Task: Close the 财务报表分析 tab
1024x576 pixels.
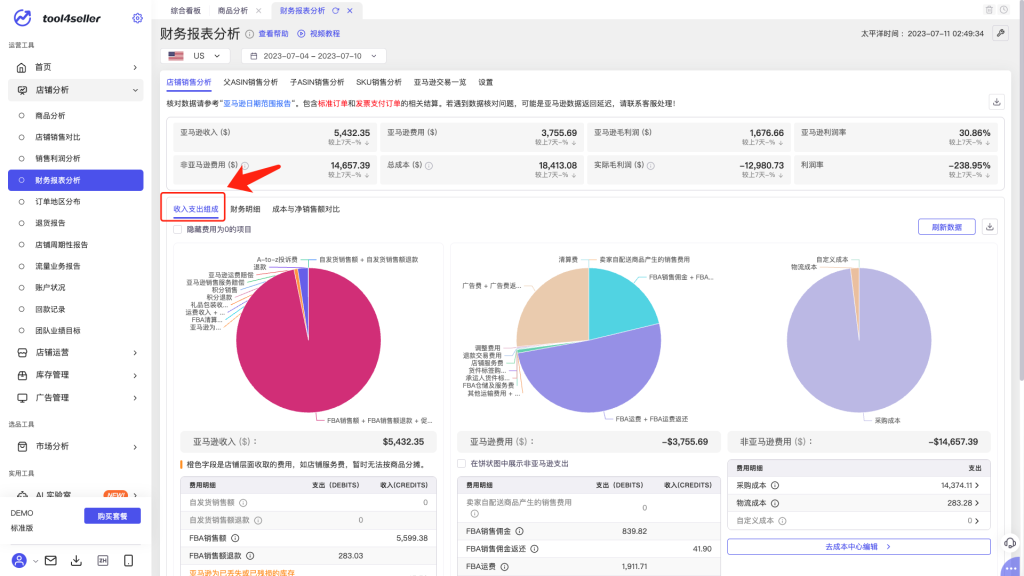Action: [x=350, y=10]
